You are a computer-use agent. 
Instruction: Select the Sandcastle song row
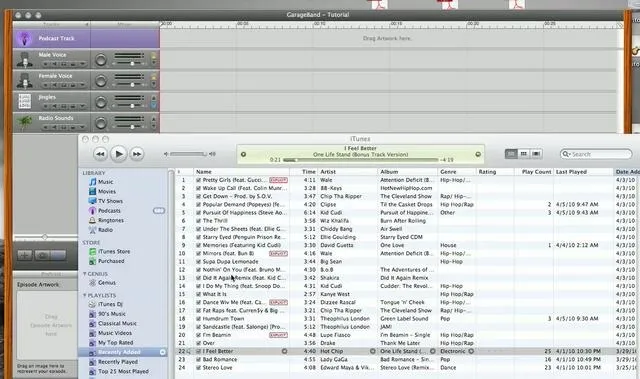pos(407,327)
